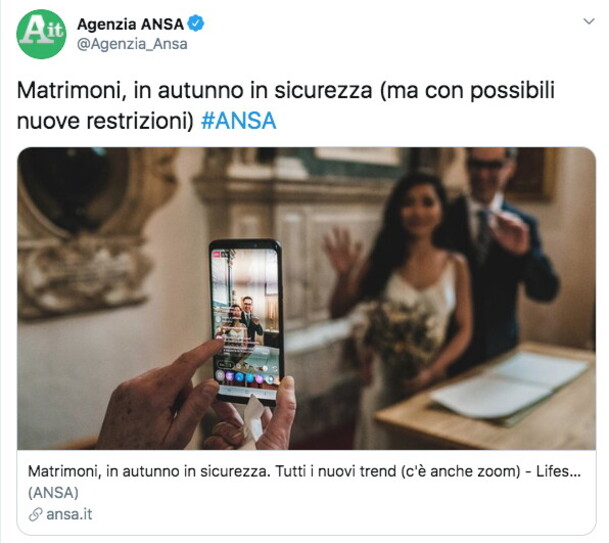Open the Agenzia ANSA display name

click(x=130, y=24)
